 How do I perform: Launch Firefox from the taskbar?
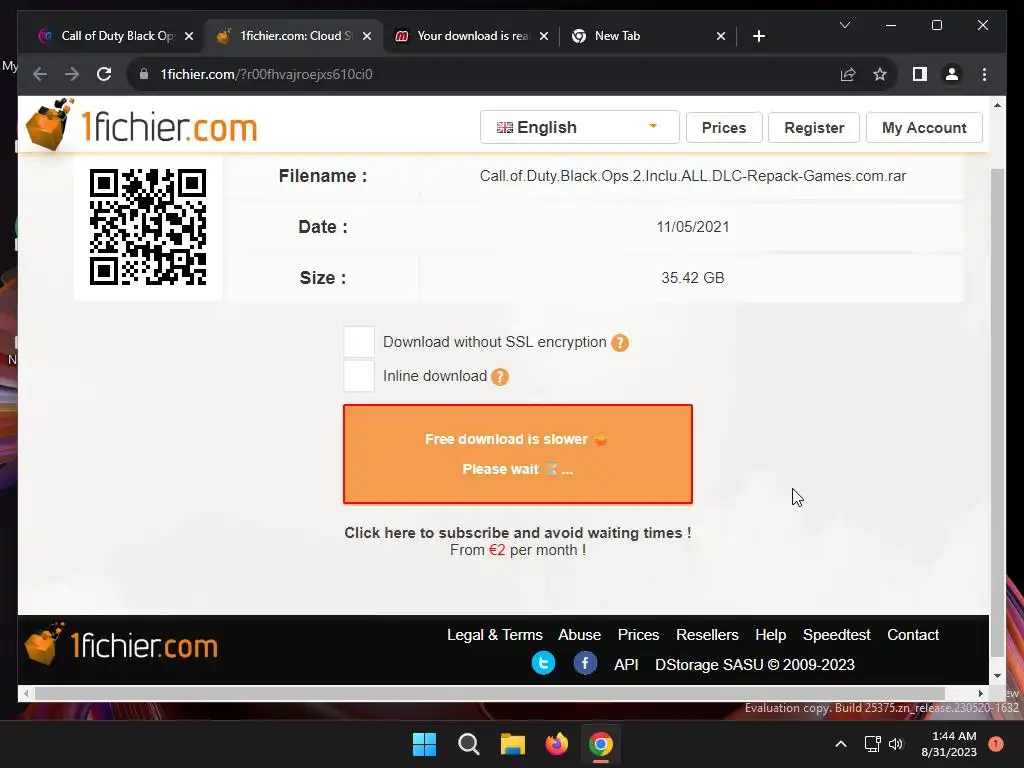tap(556, 744)
